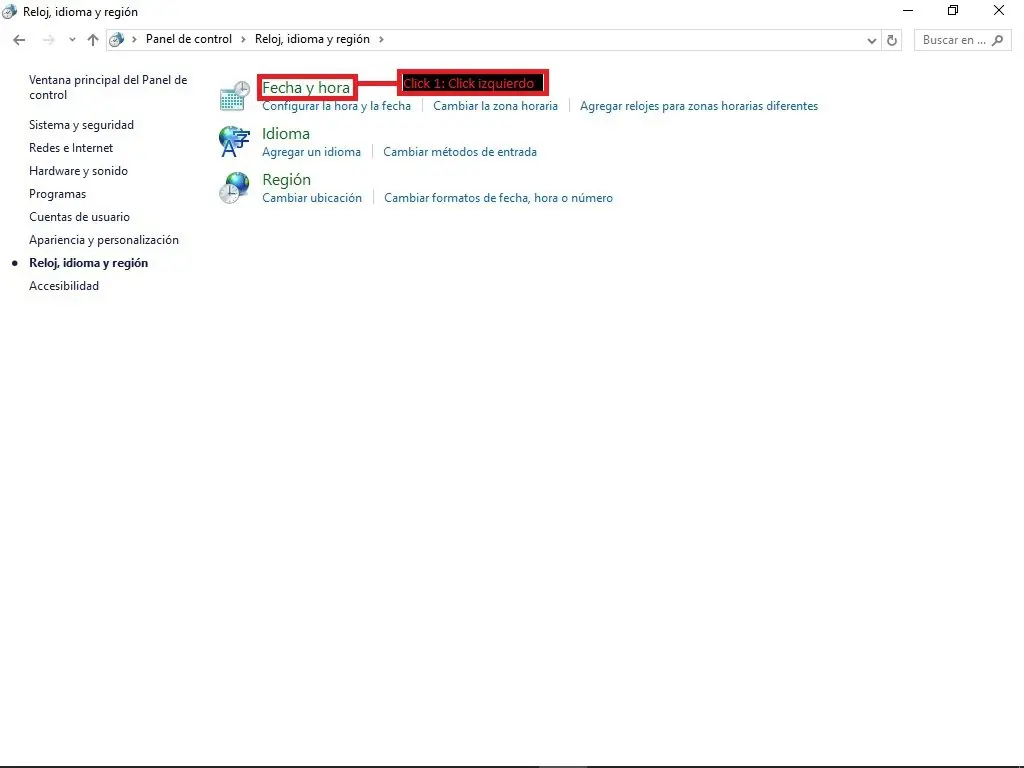The image size is (1024, 768).
Task: Select Cambiar métodos de entrada
Action: click(460, 152)
